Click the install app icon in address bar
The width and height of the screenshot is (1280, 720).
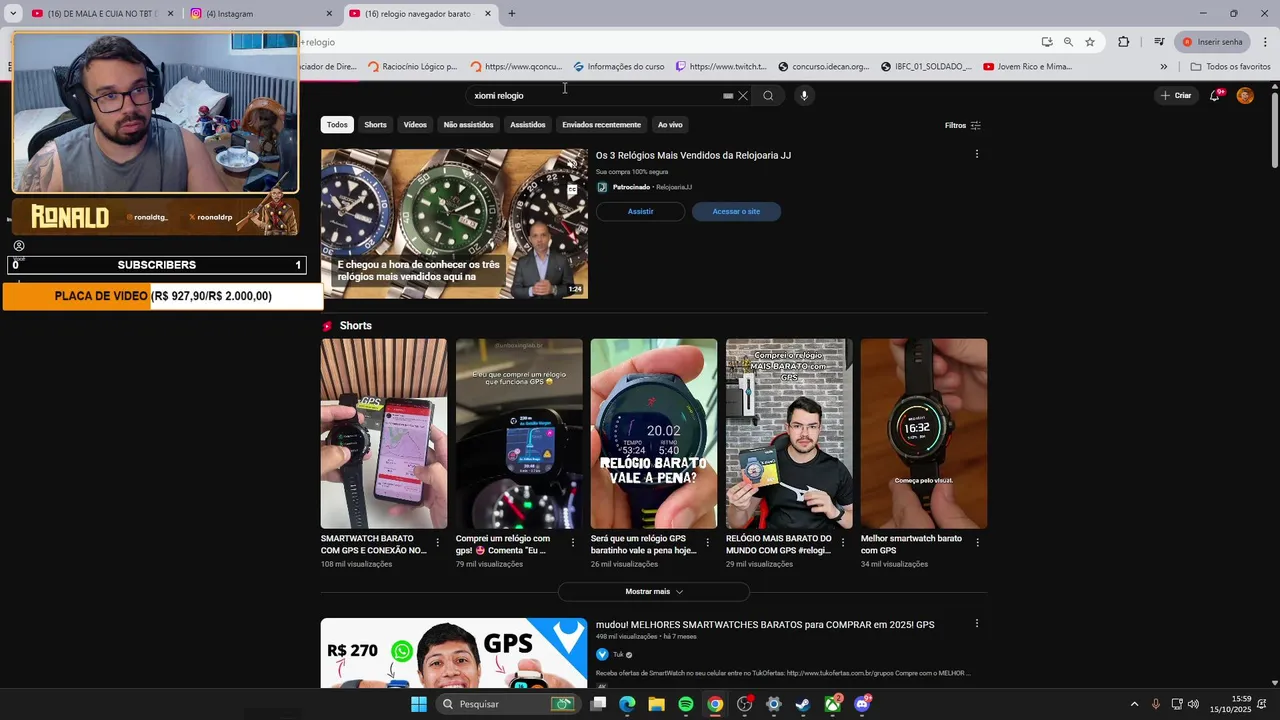click(x=1047, y=42)
